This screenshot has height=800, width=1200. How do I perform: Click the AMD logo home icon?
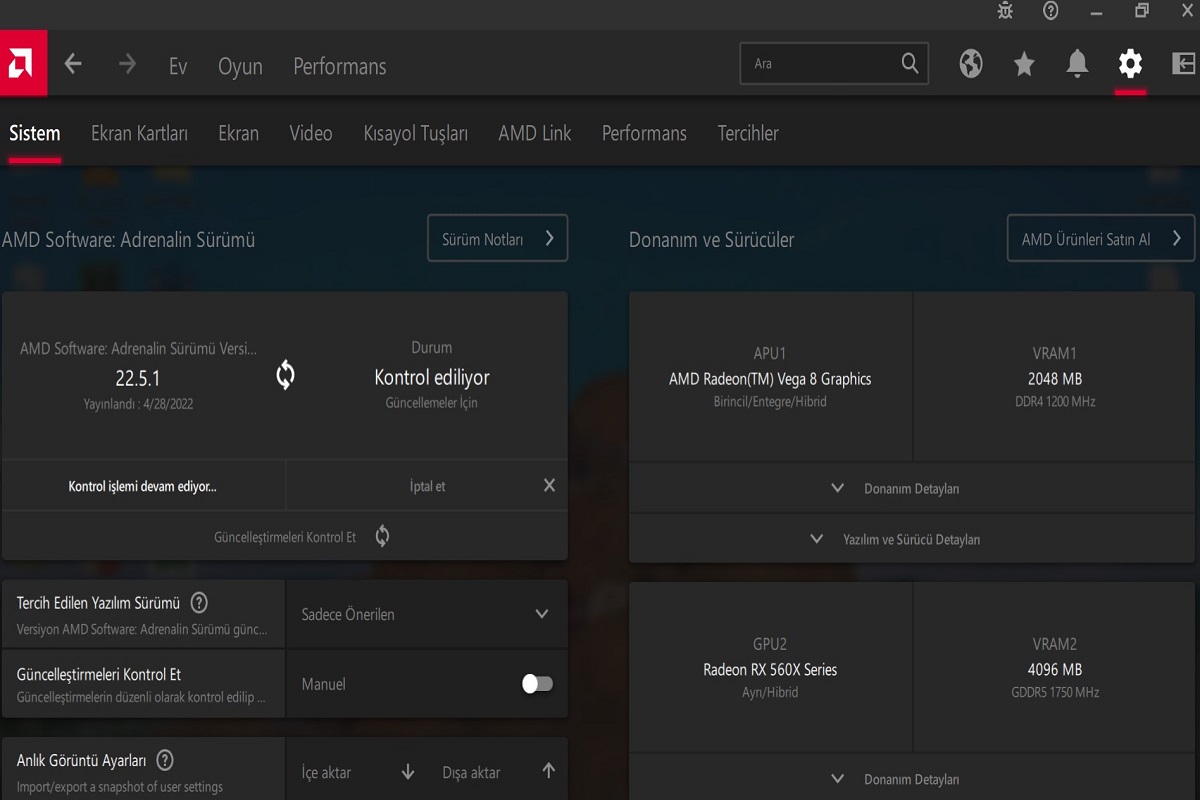click(22, 66)
